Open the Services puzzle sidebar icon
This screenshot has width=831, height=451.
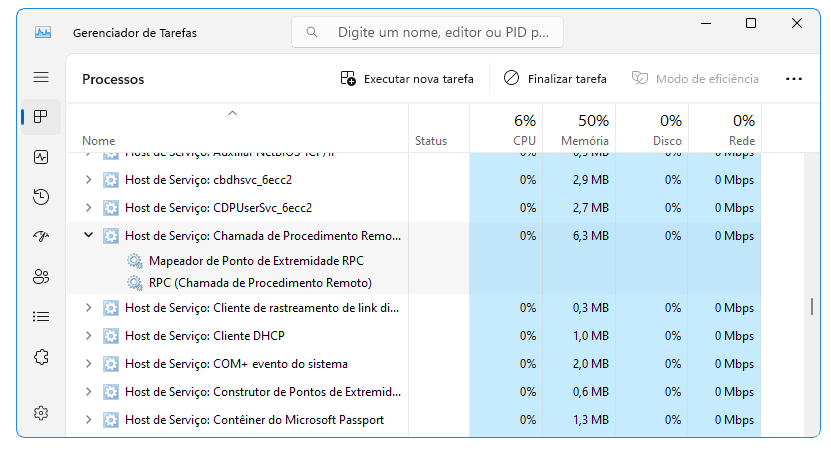(x=41, y=357)
